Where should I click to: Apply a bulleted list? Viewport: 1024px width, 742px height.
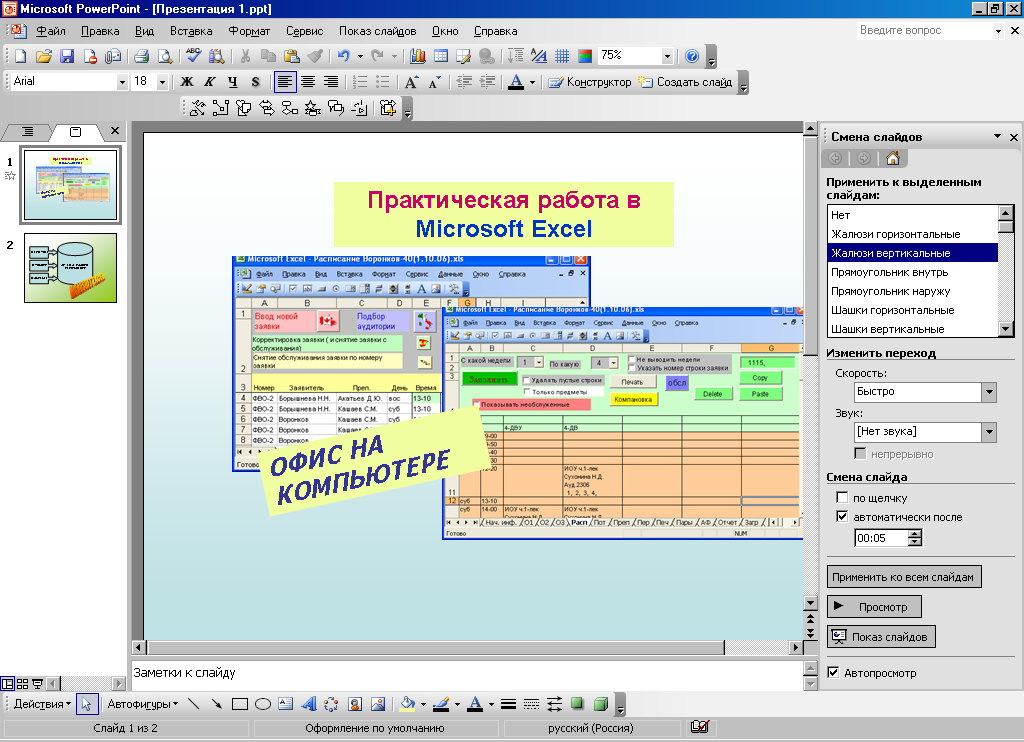[383, 82]
